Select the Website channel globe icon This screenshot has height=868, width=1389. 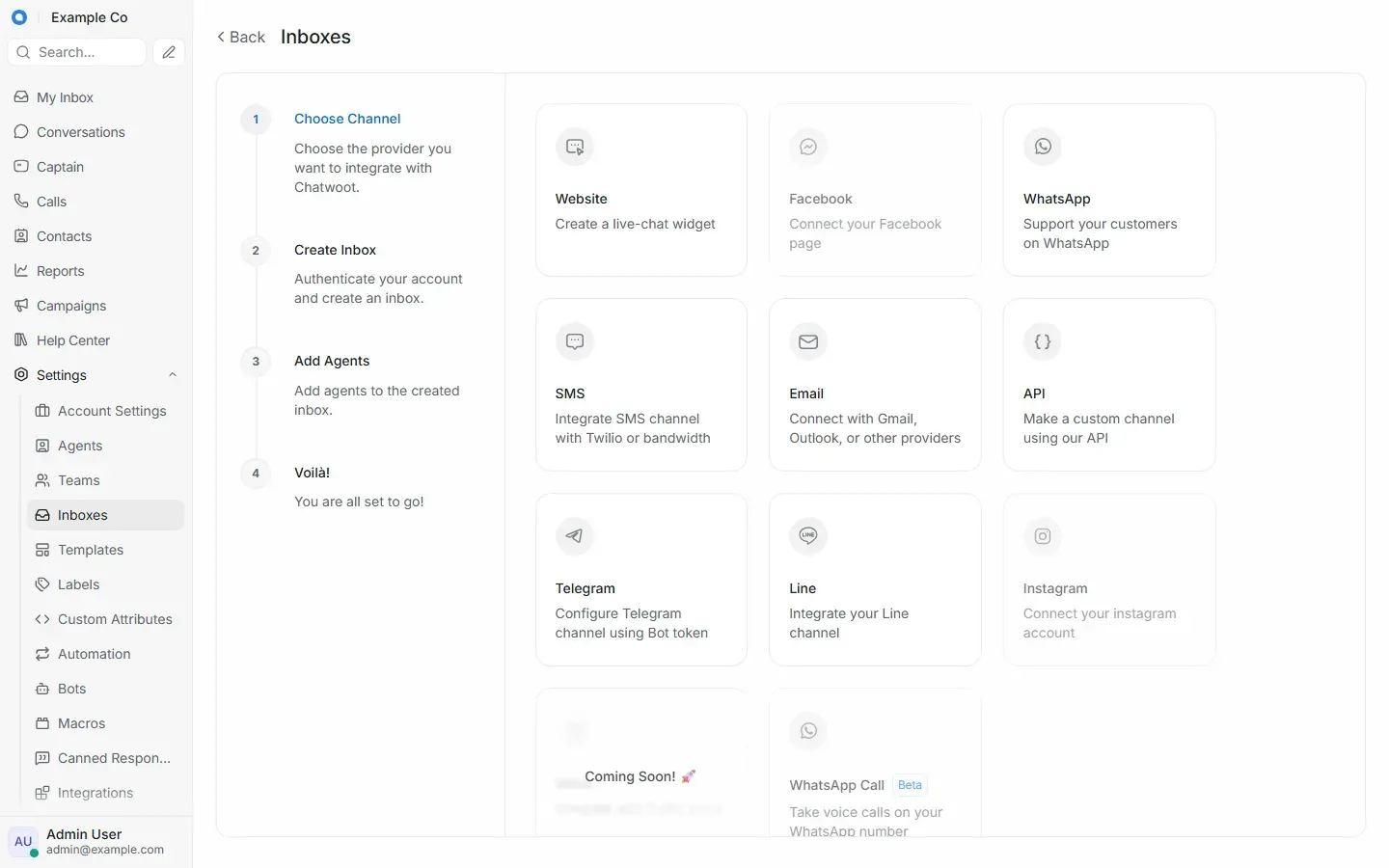[x=575, y=147]
